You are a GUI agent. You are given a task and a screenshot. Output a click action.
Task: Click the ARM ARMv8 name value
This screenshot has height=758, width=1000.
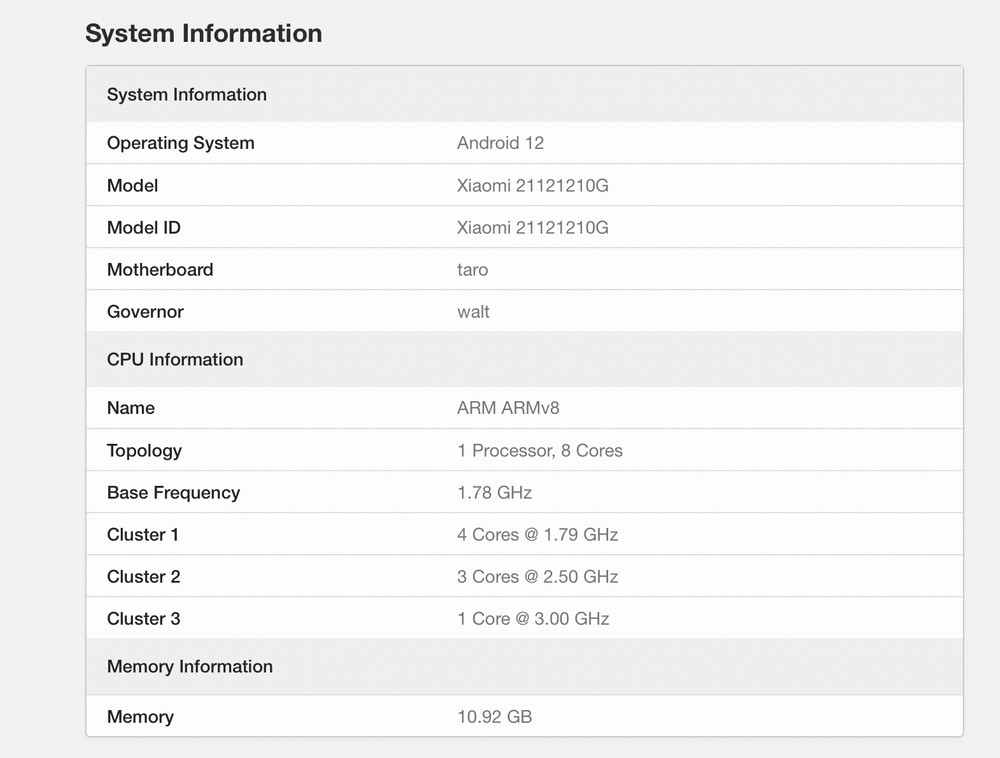(515, 408)
